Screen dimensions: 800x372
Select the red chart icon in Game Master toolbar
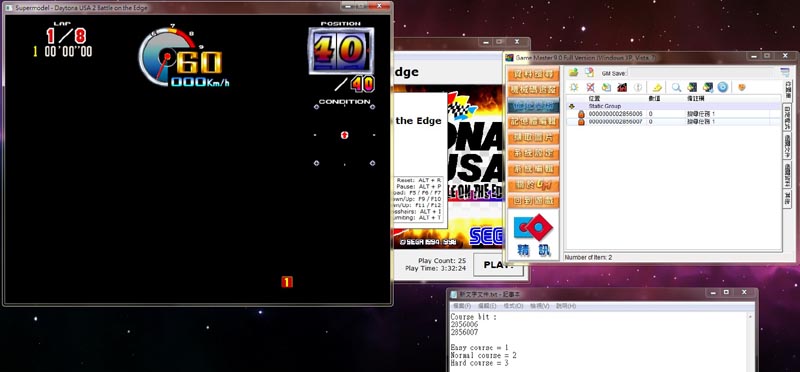(x=622, y=87)
